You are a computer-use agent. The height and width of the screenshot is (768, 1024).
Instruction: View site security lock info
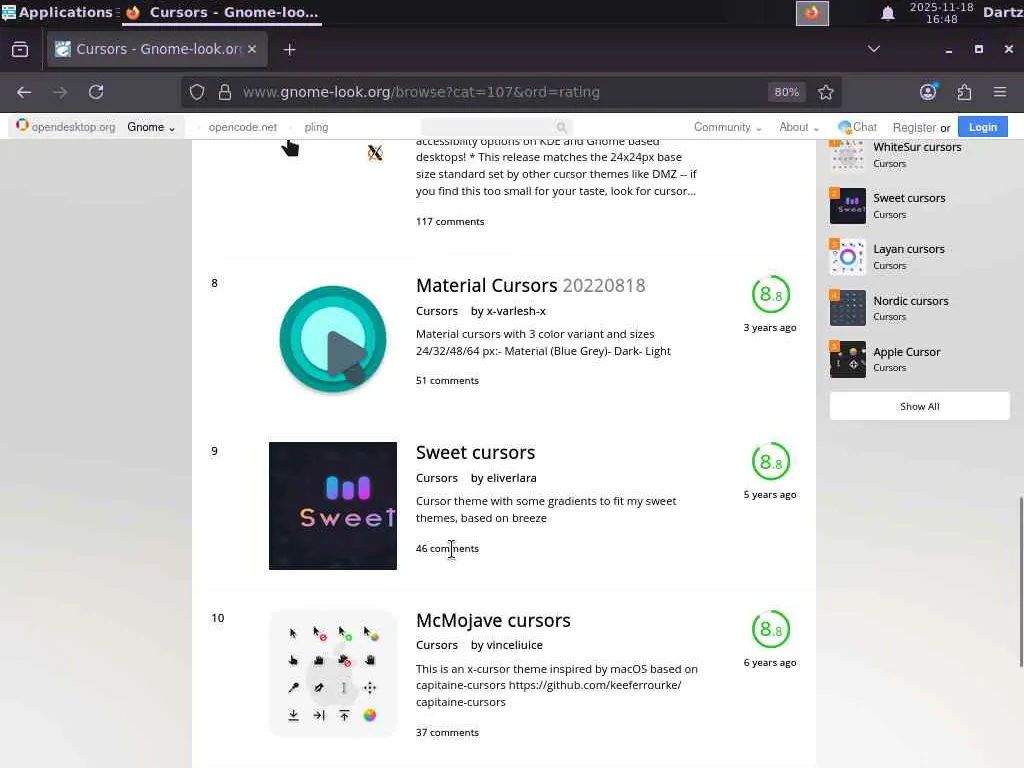click(x=225, y=92)
